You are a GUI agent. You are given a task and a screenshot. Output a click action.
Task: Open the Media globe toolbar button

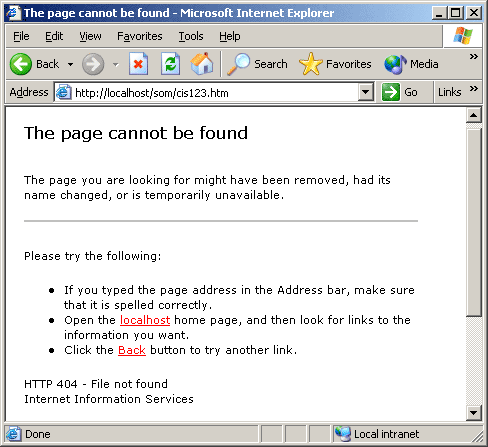[411, 64]
